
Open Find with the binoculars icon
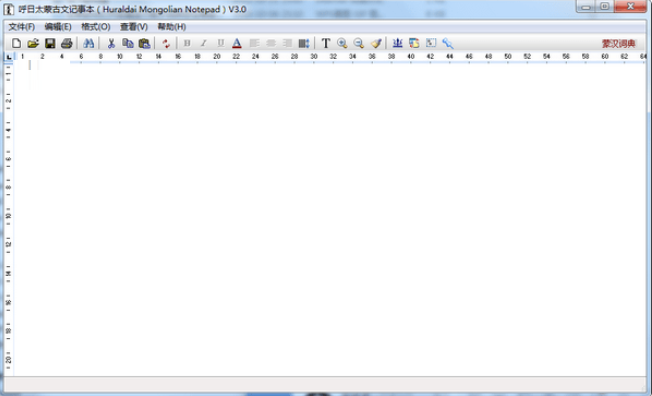click(x=89, y=43)
